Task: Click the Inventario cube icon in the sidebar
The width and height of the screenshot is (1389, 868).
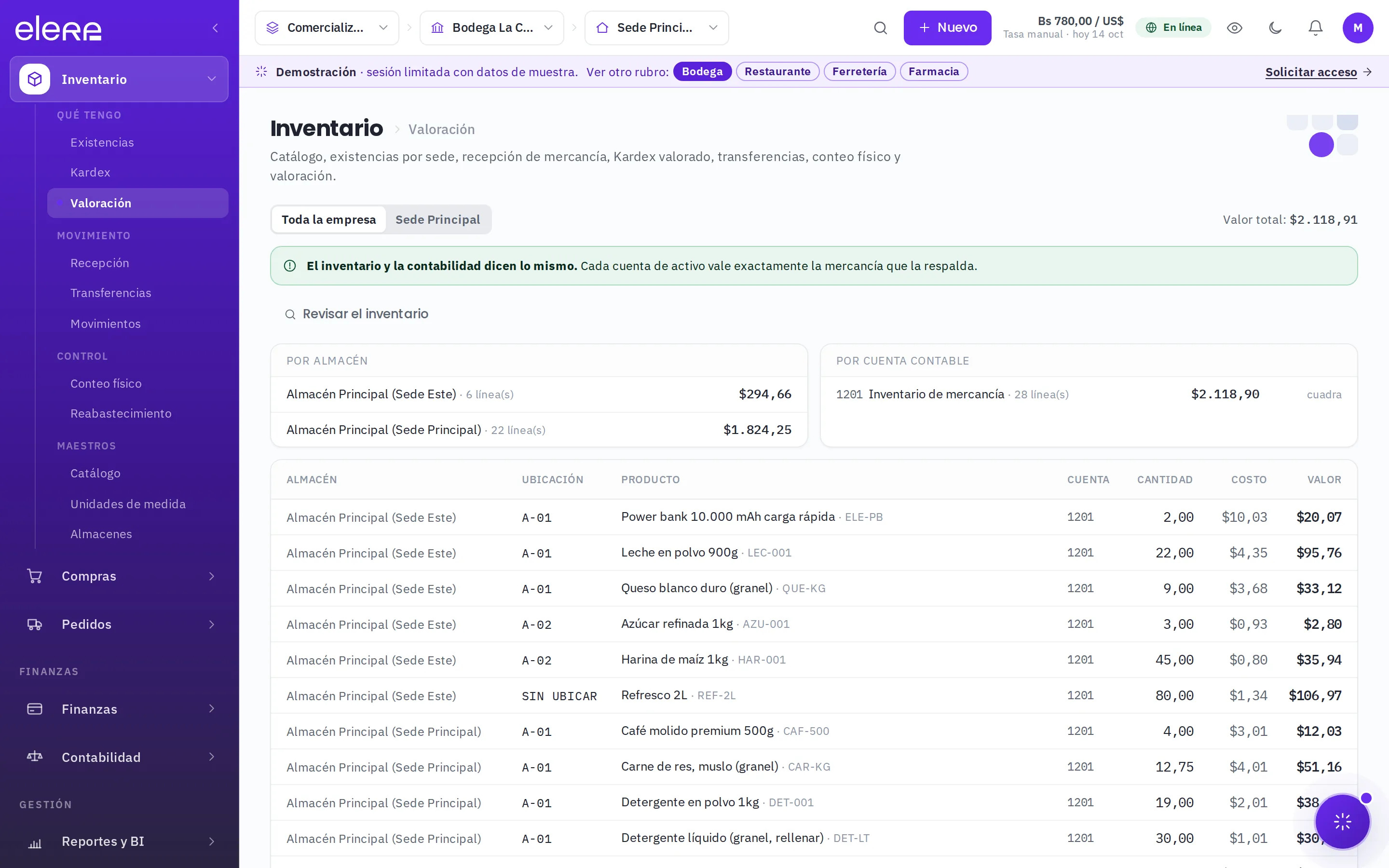Action: pos(34,79)
